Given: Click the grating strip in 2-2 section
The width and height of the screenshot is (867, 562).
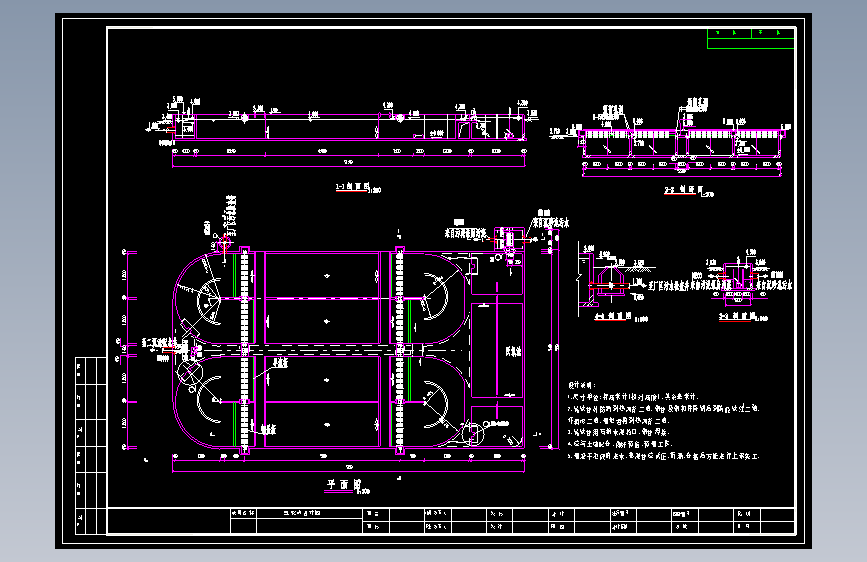Looking at the screenshot, I should pyautogui.click(x=682, y=134).
